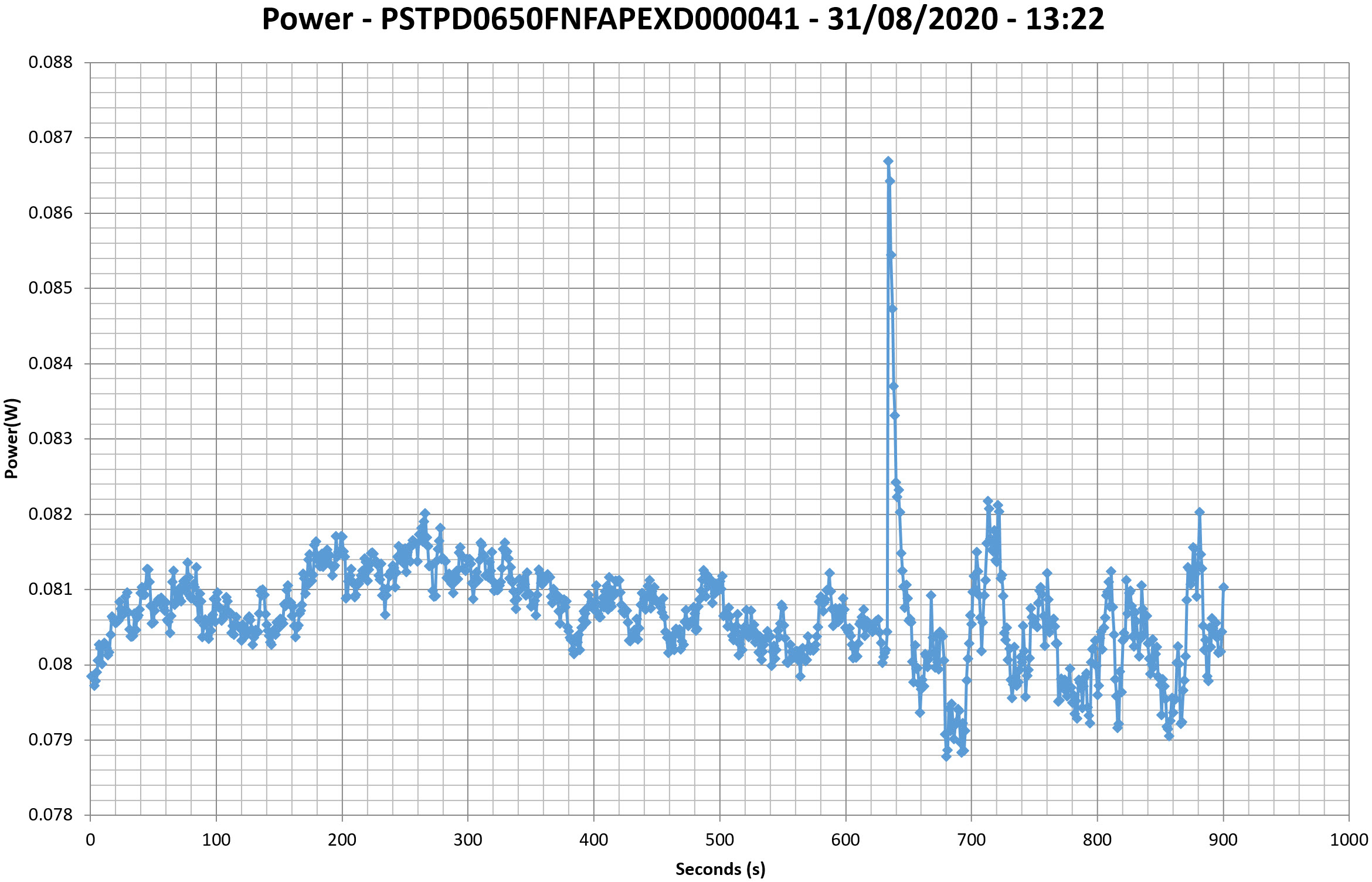Viewport: 1372px width, 882px height.
Task: Click the 0.083 y-axis tick label
Action: [50, 438]
